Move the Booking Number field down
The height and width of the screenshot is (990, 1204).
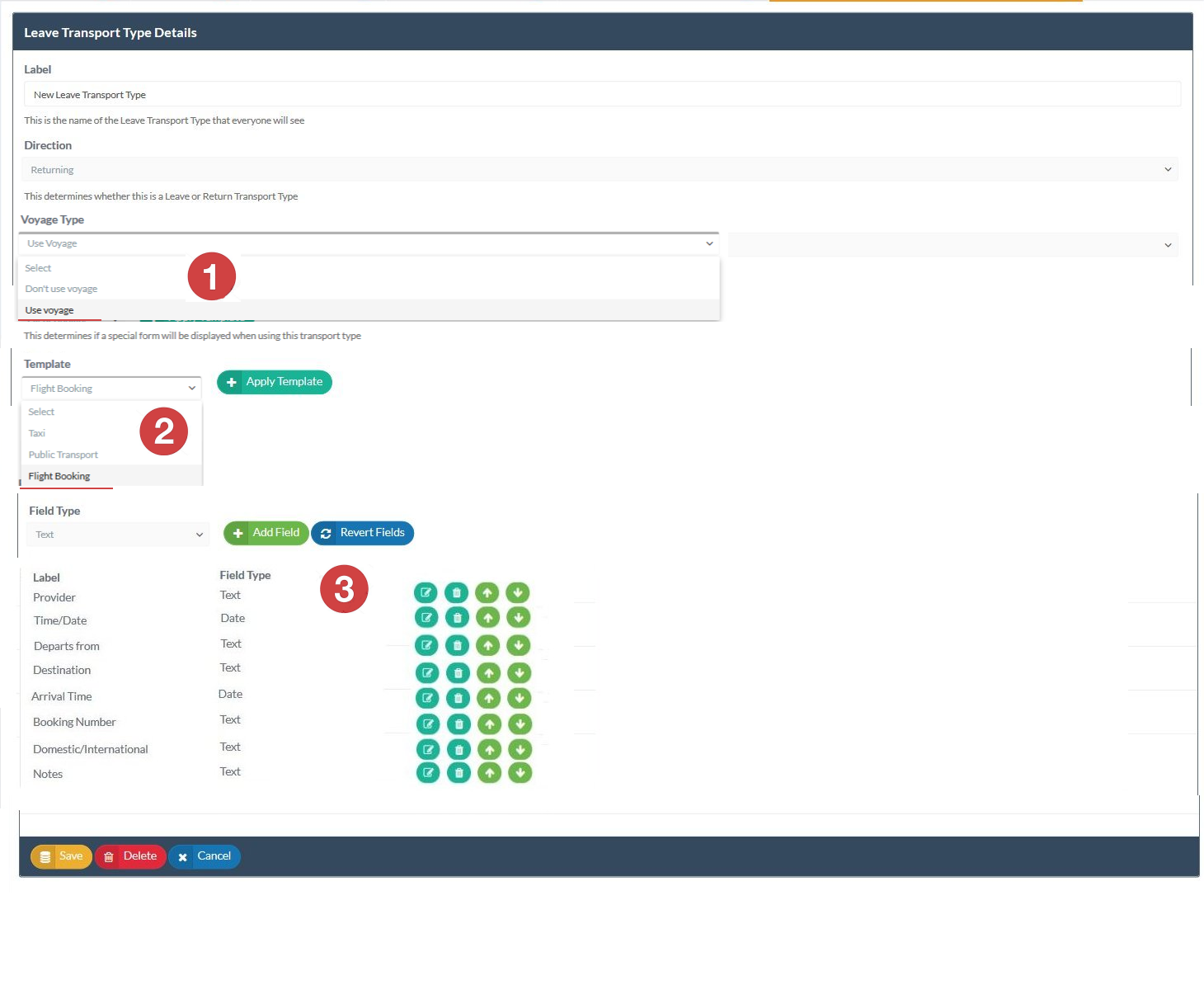(x=520, y=724)
